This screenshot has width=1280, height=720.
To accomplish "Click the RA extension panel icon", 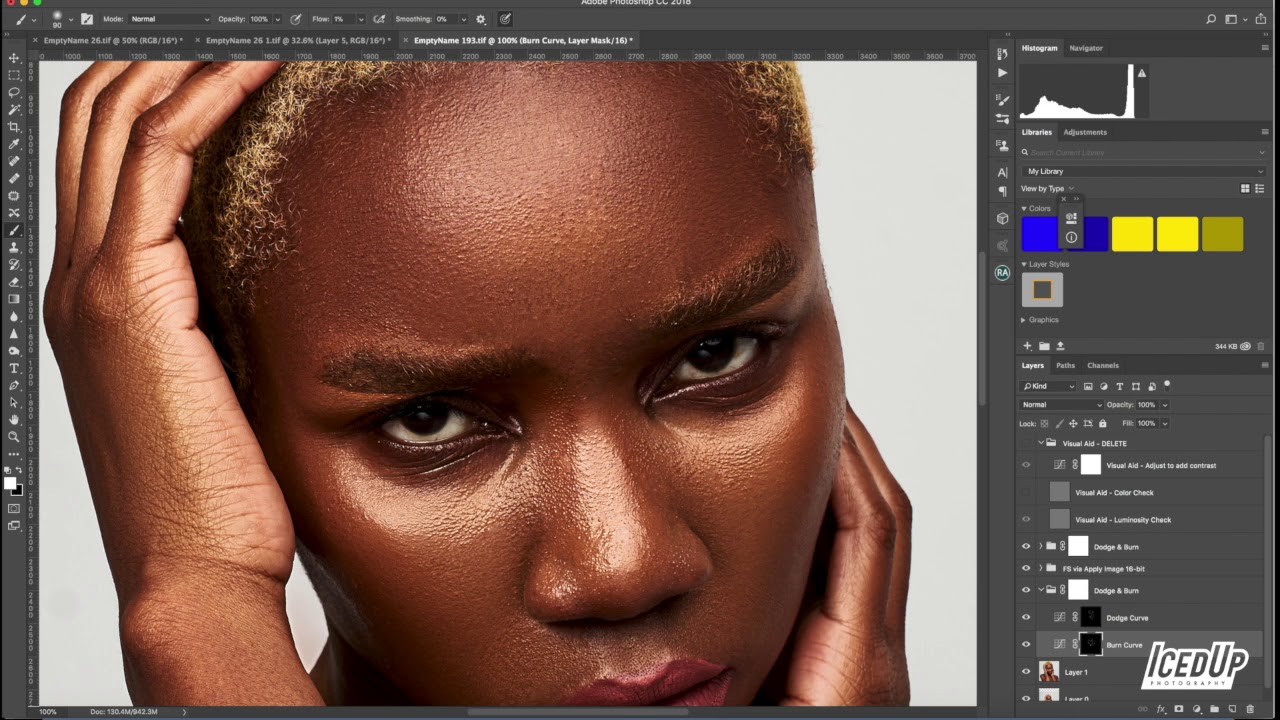I will coord(1002,272).
